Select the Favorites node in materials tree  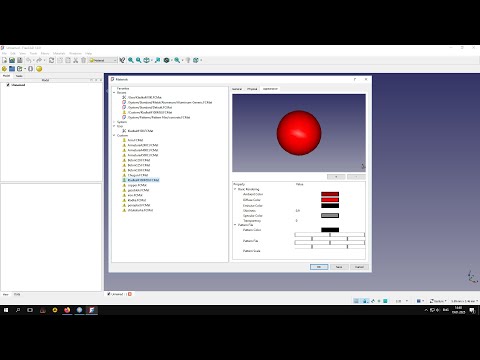(x=123, y=88)
